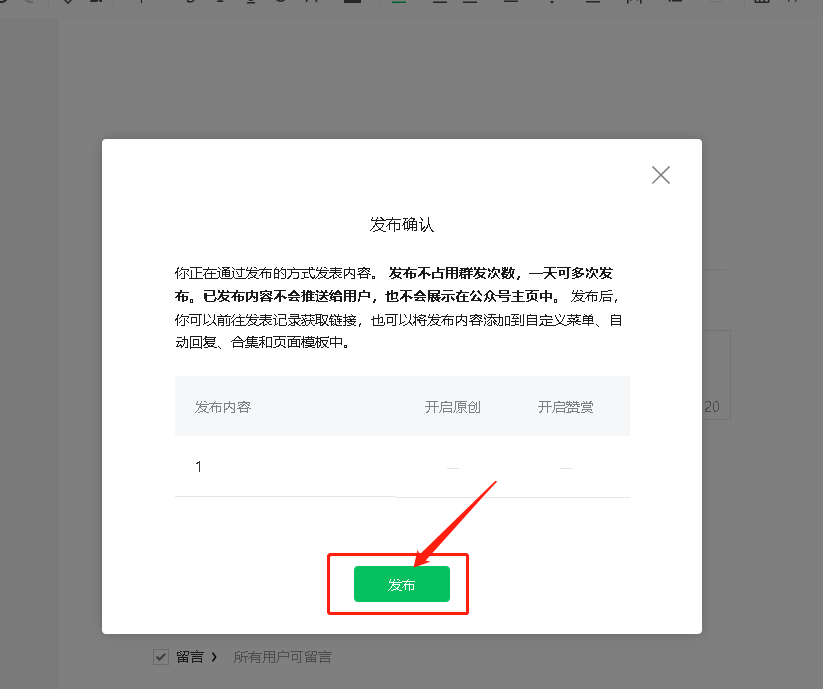Image resolution: width=823 pixels, height=689 pixels.
Task: Expand the 留言 chevron arrow
Action: (x=214, y=657)
